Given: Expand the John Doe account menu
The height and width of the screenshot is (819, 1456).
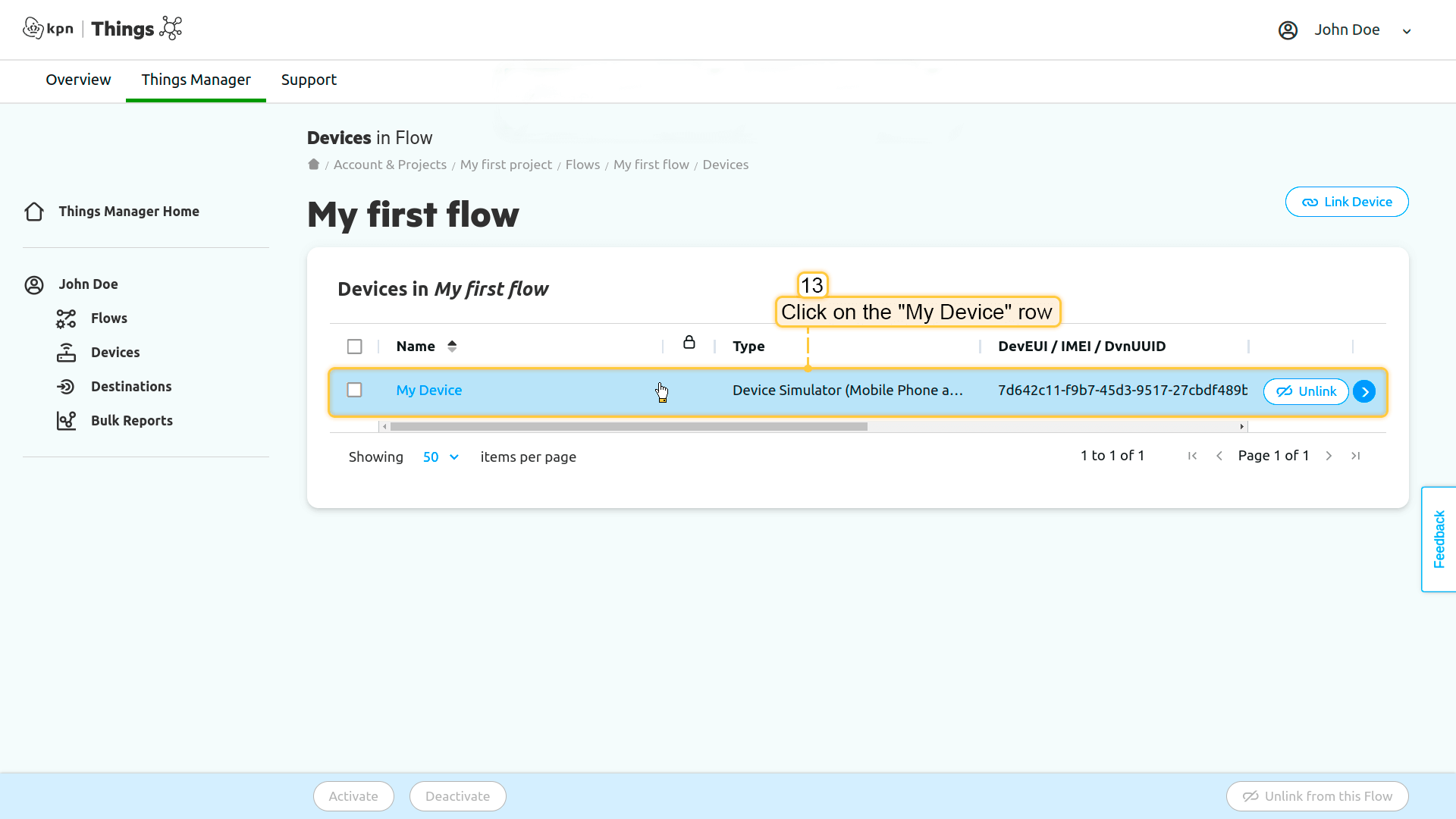Looking at the screenshot, I should click(1406, 31).
